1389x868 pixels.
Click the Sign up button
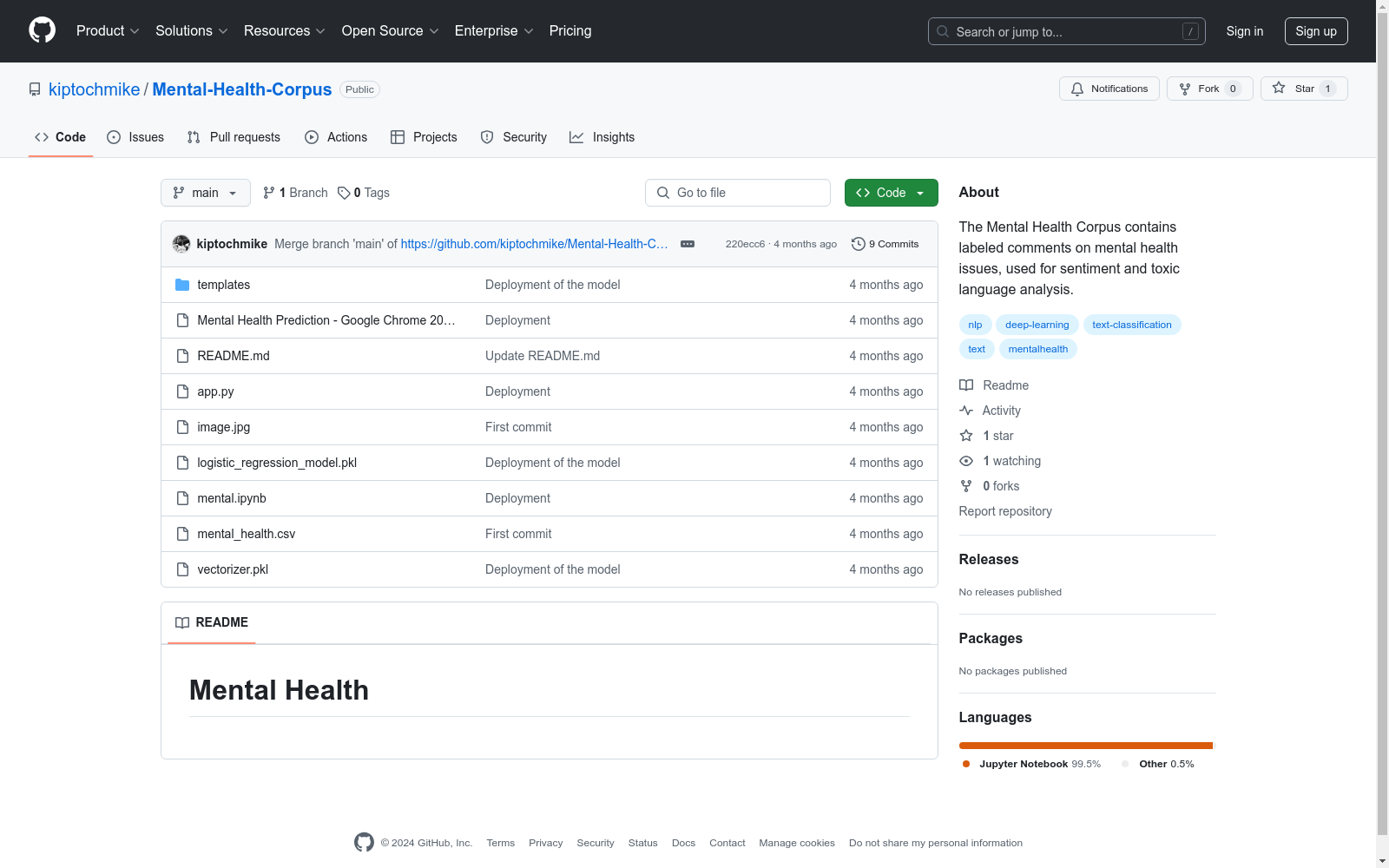tap(1316, 31)
